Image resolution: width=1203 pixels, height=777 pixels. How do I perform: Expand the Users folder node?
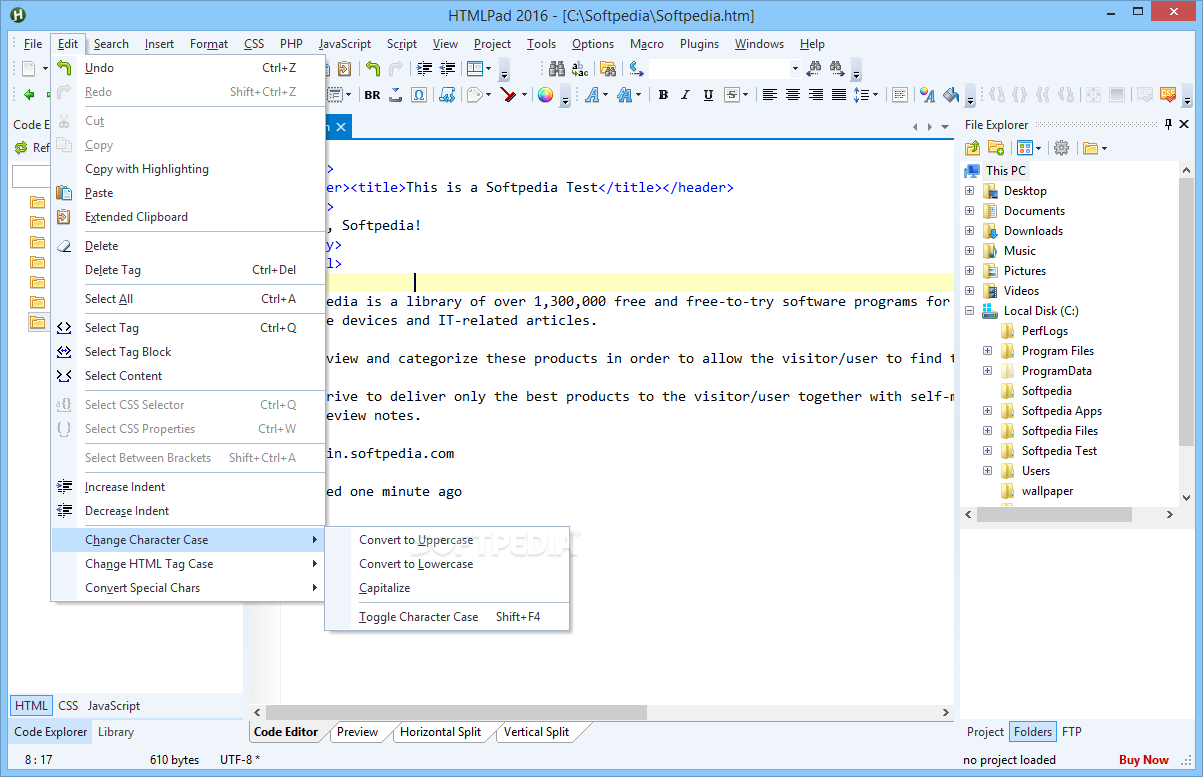987,471
